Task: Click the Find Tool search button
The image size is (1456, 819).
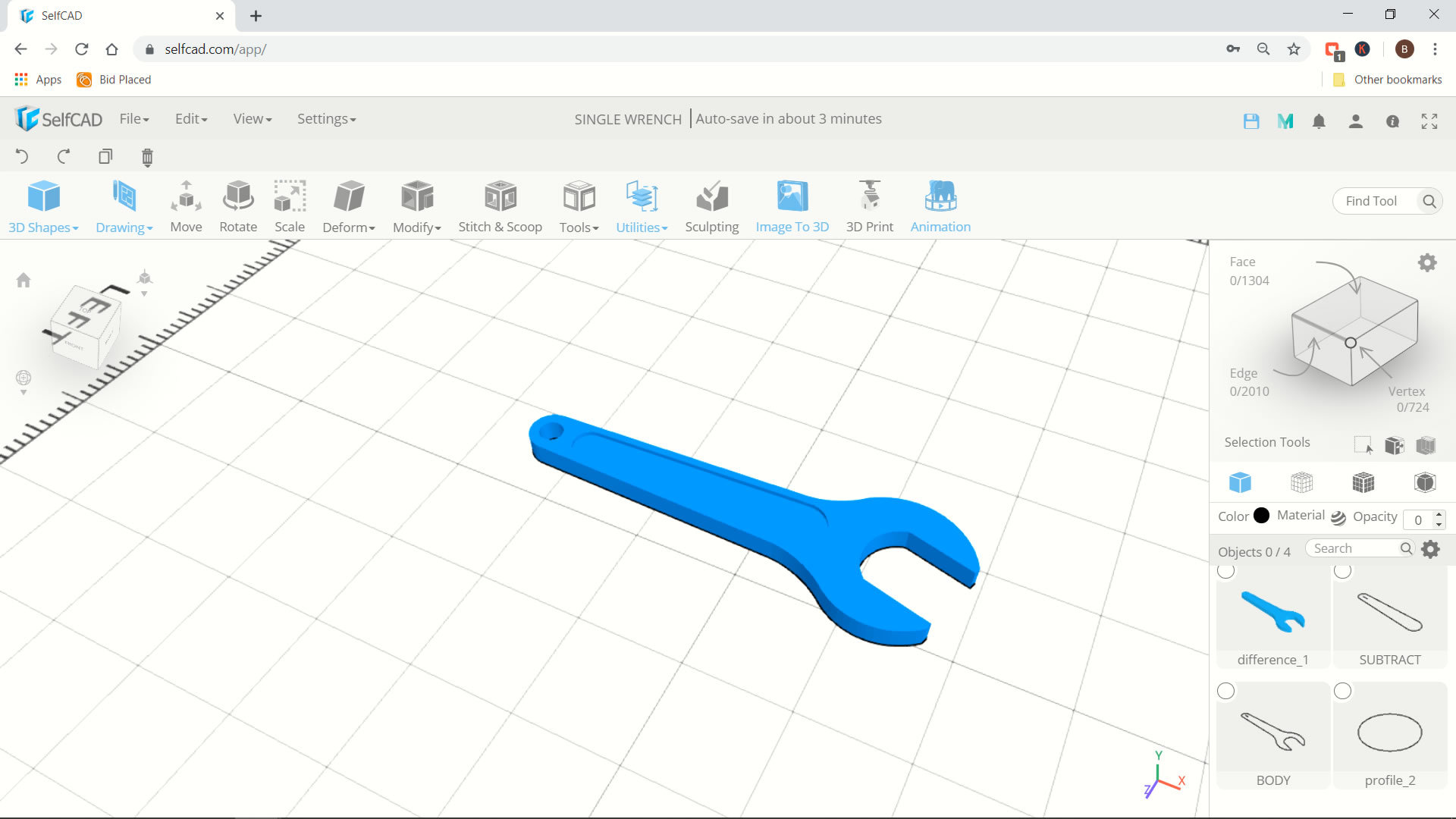Action: 1430,201
